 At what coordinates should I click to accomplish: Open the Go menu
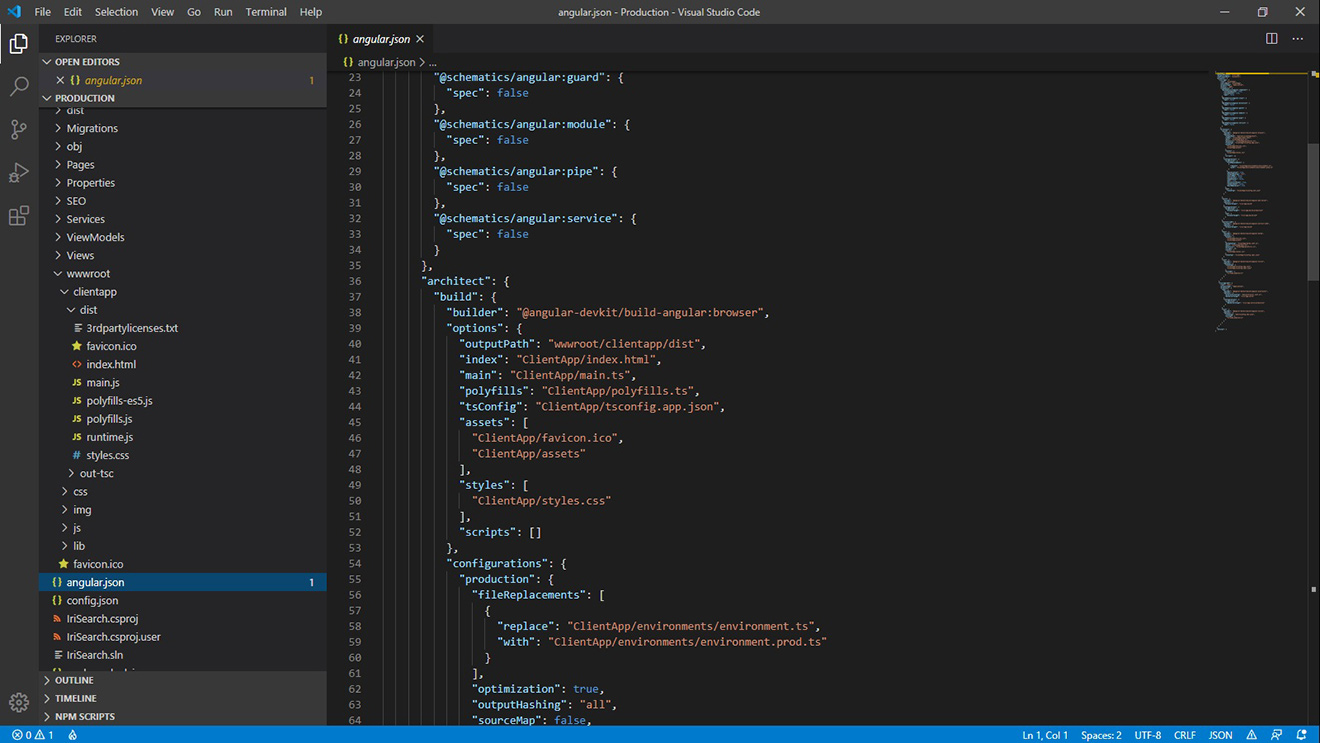click(x=194, y=12)
